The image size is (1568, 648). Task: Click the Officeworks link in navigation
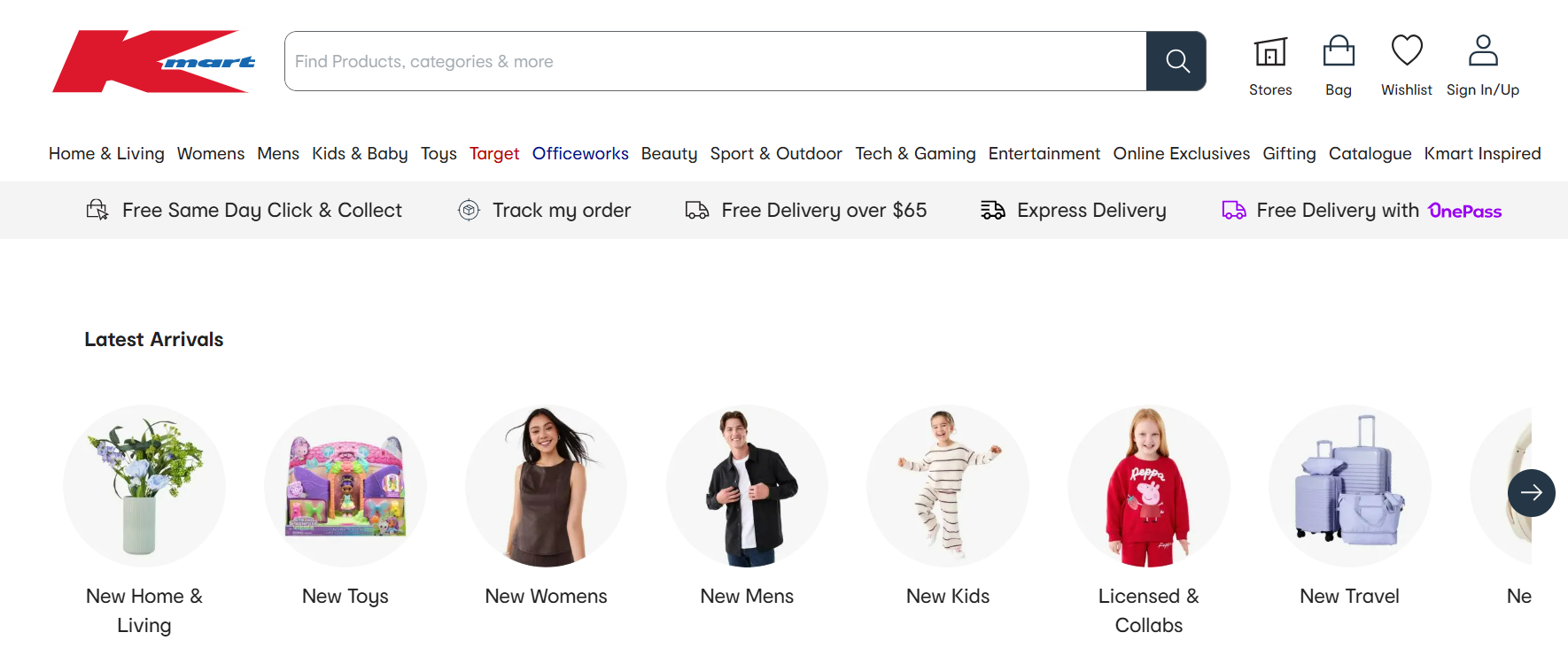[580, 153]
